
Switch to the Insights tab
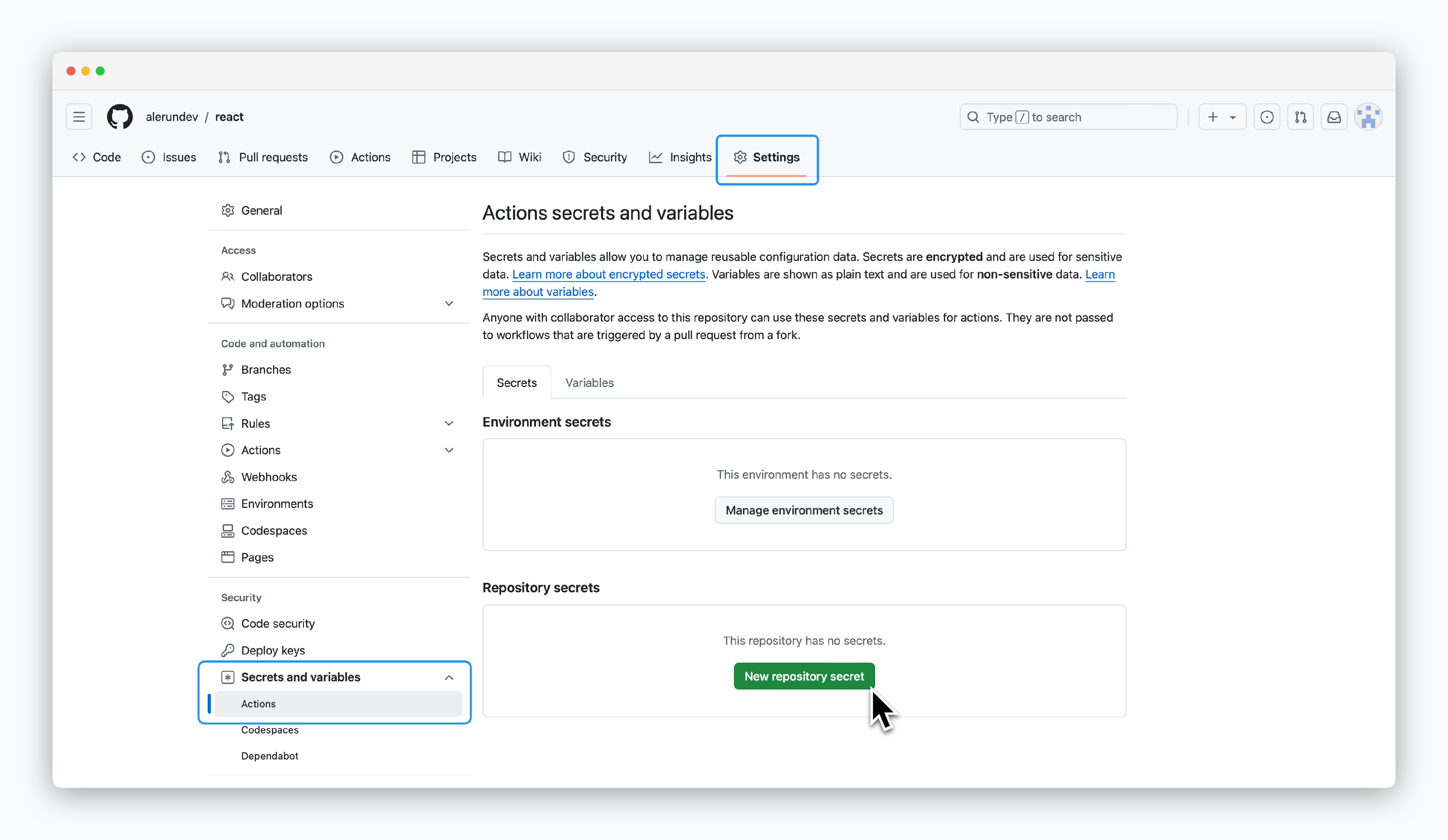click(x=680, y=157)
